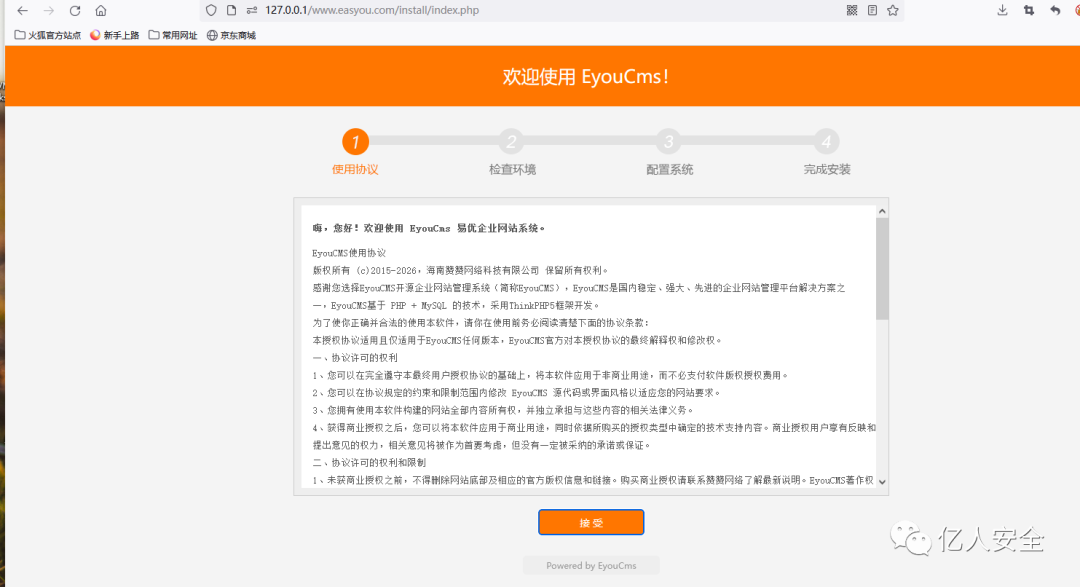
Task: Open the 火狐官方站点 bookmark folder
Action: coord(48,35)
